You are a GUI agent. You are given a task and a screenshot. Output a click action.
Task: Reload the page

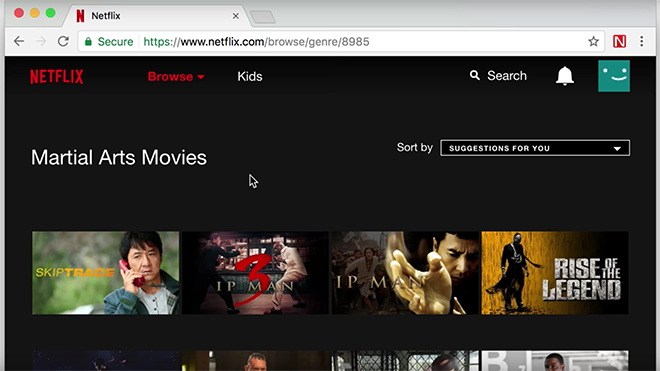(63, 41)
